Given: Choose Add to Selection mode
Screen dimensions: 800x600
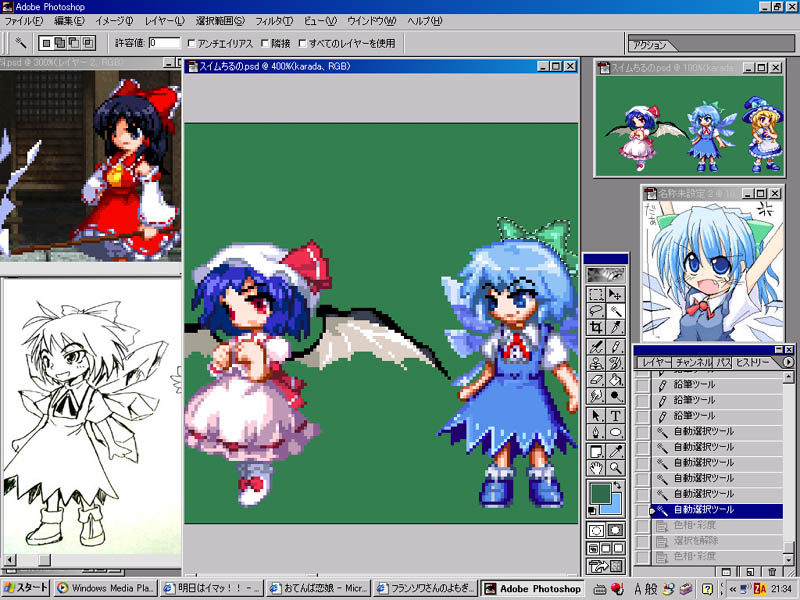Looking at the screenshot, I should click(60, 43).
